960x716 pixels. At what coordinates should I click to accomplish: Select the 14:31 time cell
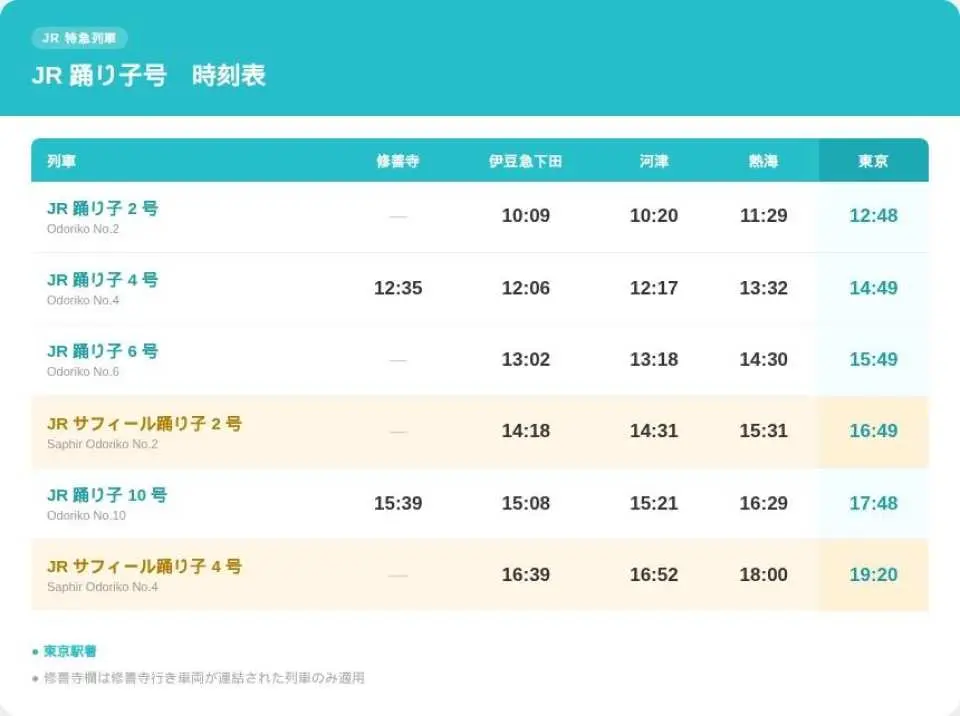click(654, 431)
